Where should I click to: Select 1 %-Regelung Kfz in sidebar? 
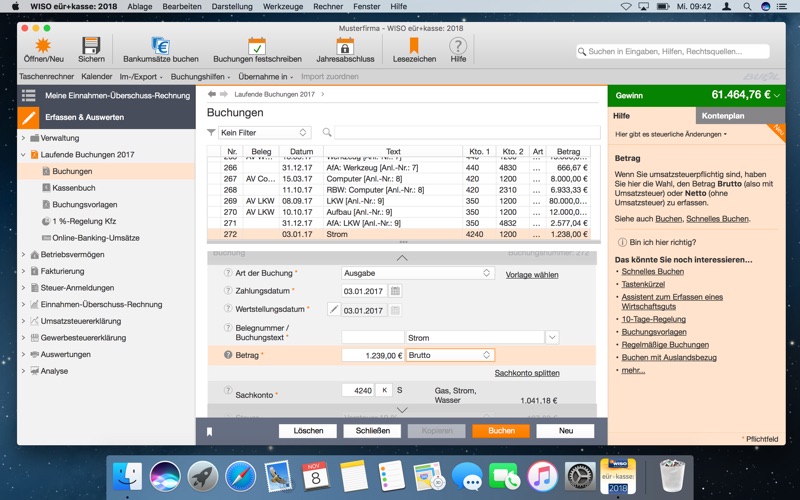tap(106, 221)
